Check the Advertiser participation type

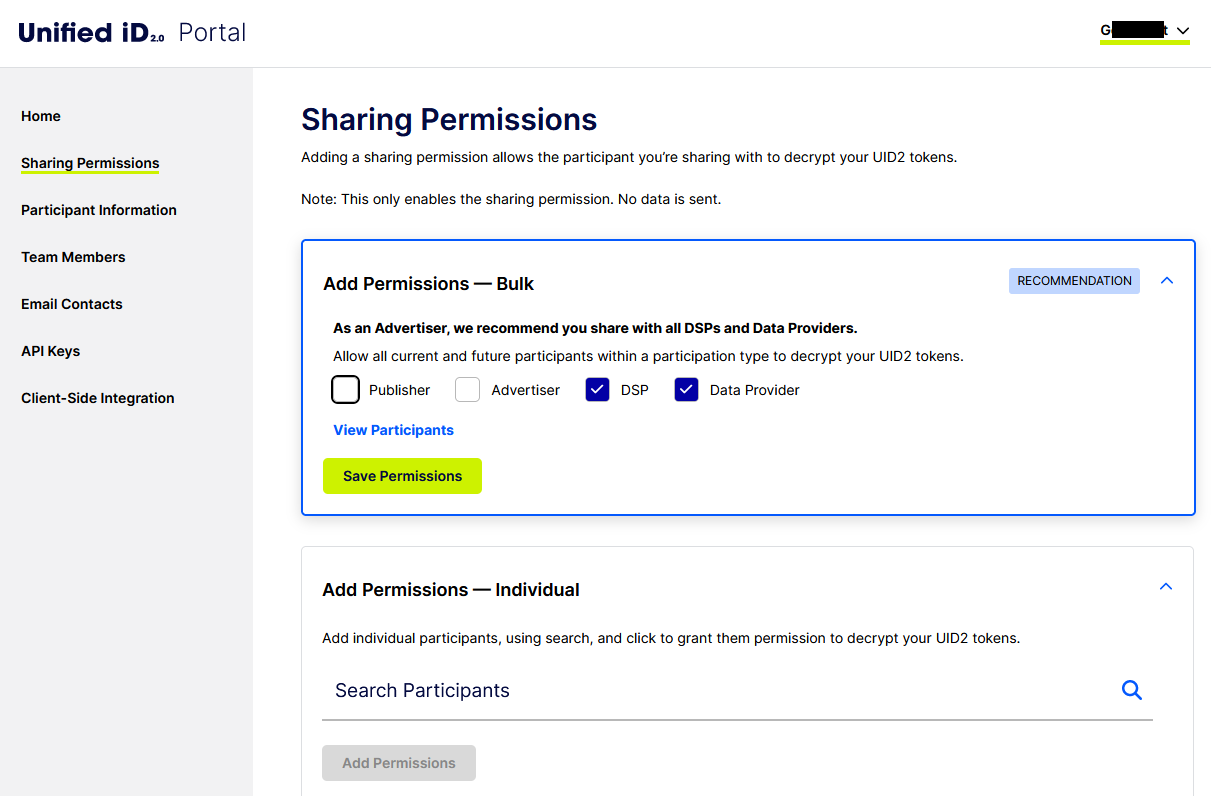(467, 389)
